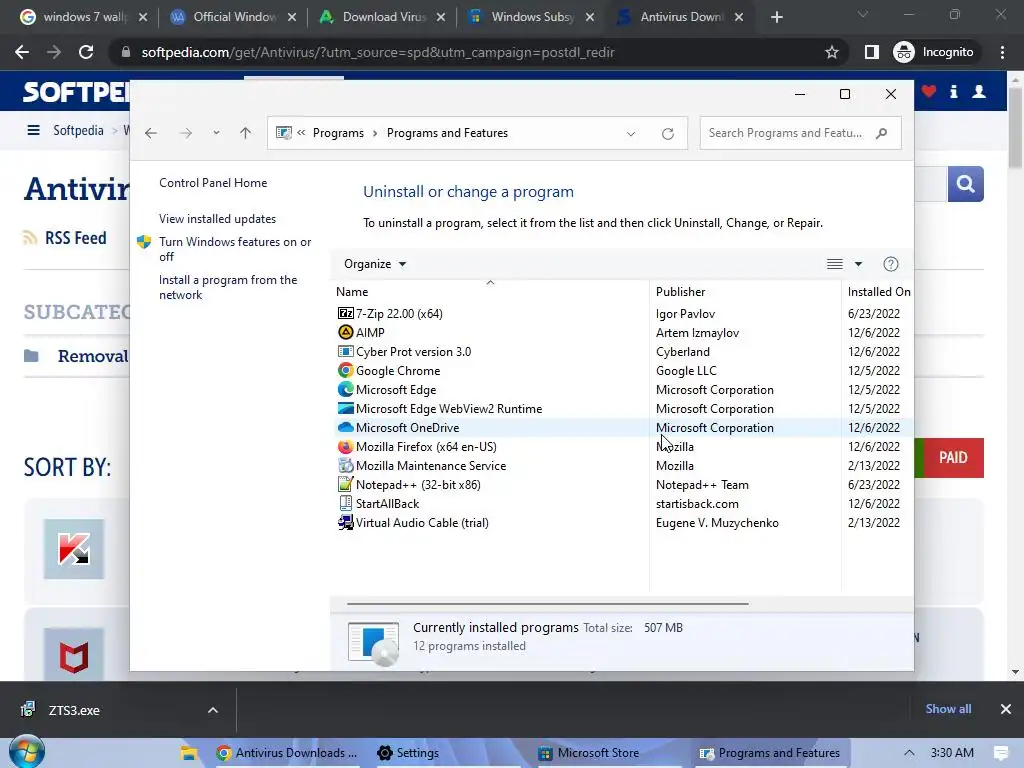Switch to Official Windows tab
The width and height of the screenshot is (1024, 768).
click(x=233, y=17)
